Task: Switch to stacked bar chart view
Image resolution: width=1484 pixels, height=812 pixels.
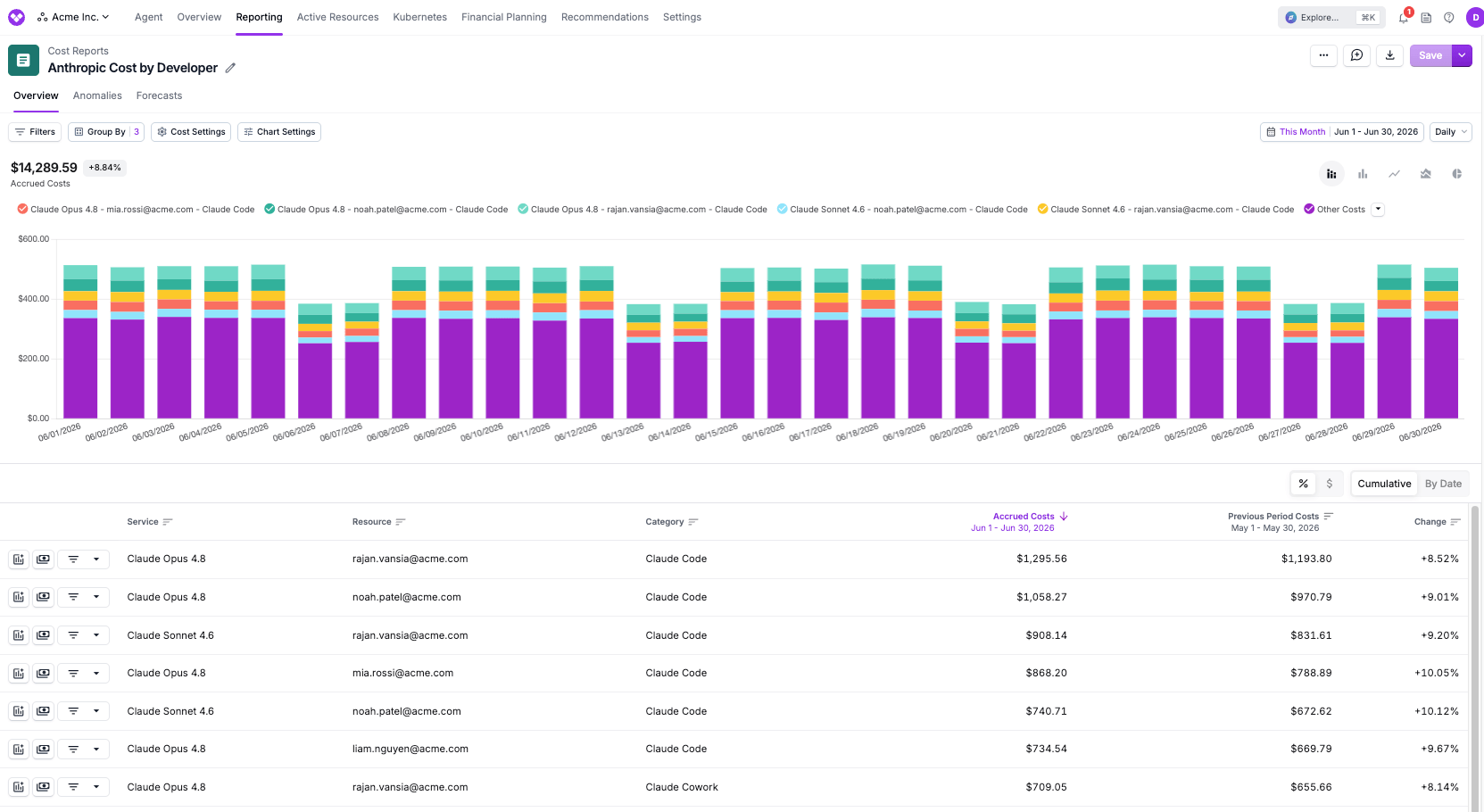Action: click(x=1331, y=174)
